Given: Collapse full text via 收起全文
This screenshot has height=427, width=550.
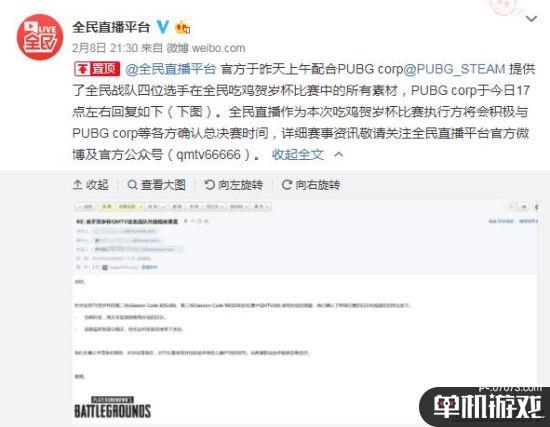Looking at the screenshot, I should [297, 154].
